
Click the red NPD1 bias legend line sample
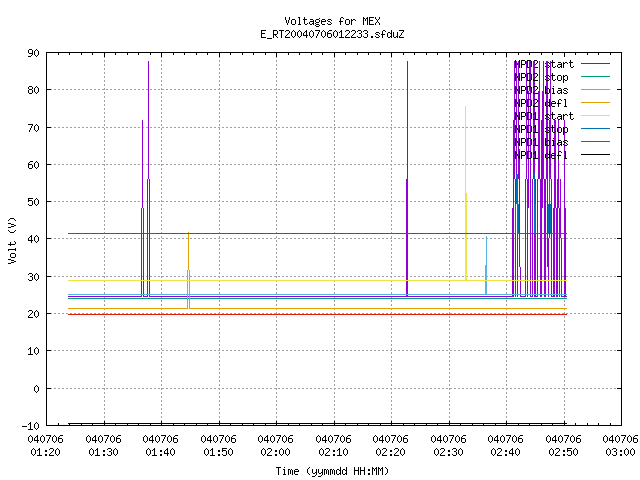pos(595,142)
